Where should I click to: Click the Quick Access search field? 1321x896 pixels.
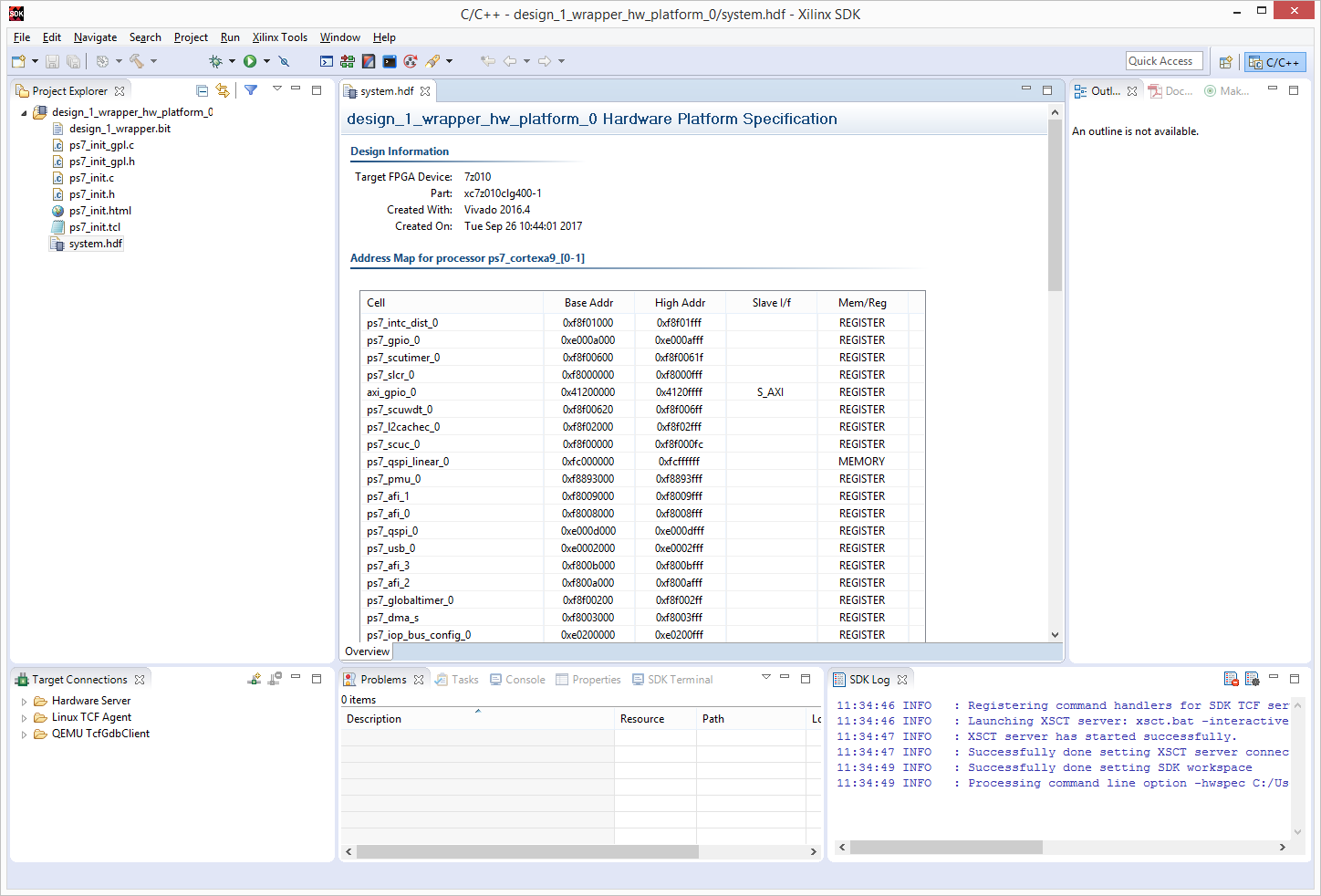coord(1164,61)
